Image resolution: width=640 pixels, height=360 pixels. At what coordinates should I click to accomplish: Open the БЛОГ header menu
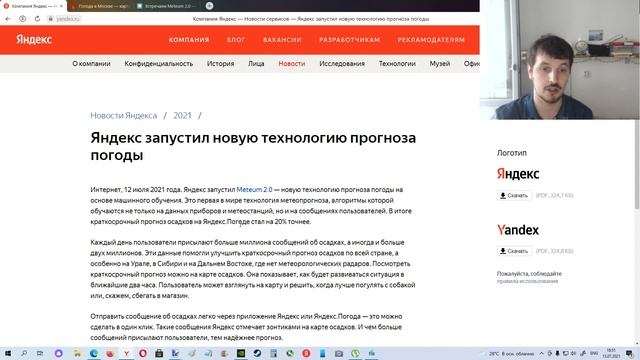tap(236, 40)
